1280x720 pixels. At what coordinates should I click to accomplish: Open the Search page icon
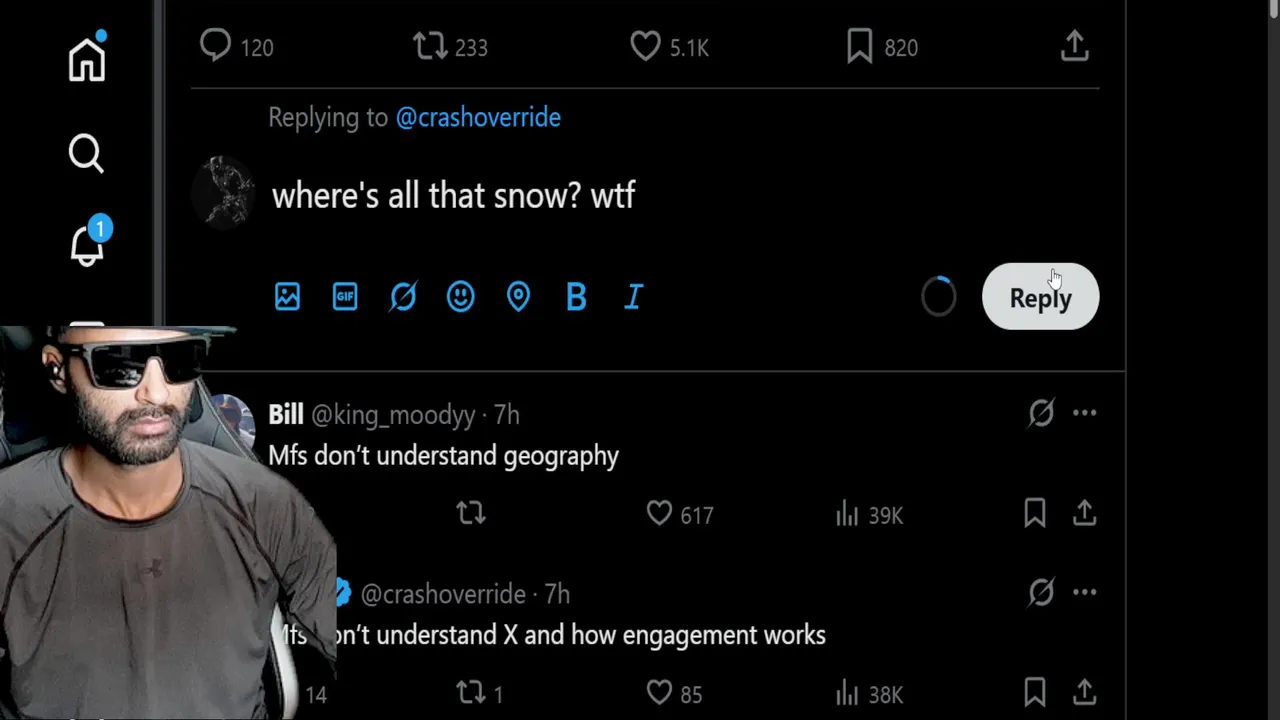(x=86, y=154)
